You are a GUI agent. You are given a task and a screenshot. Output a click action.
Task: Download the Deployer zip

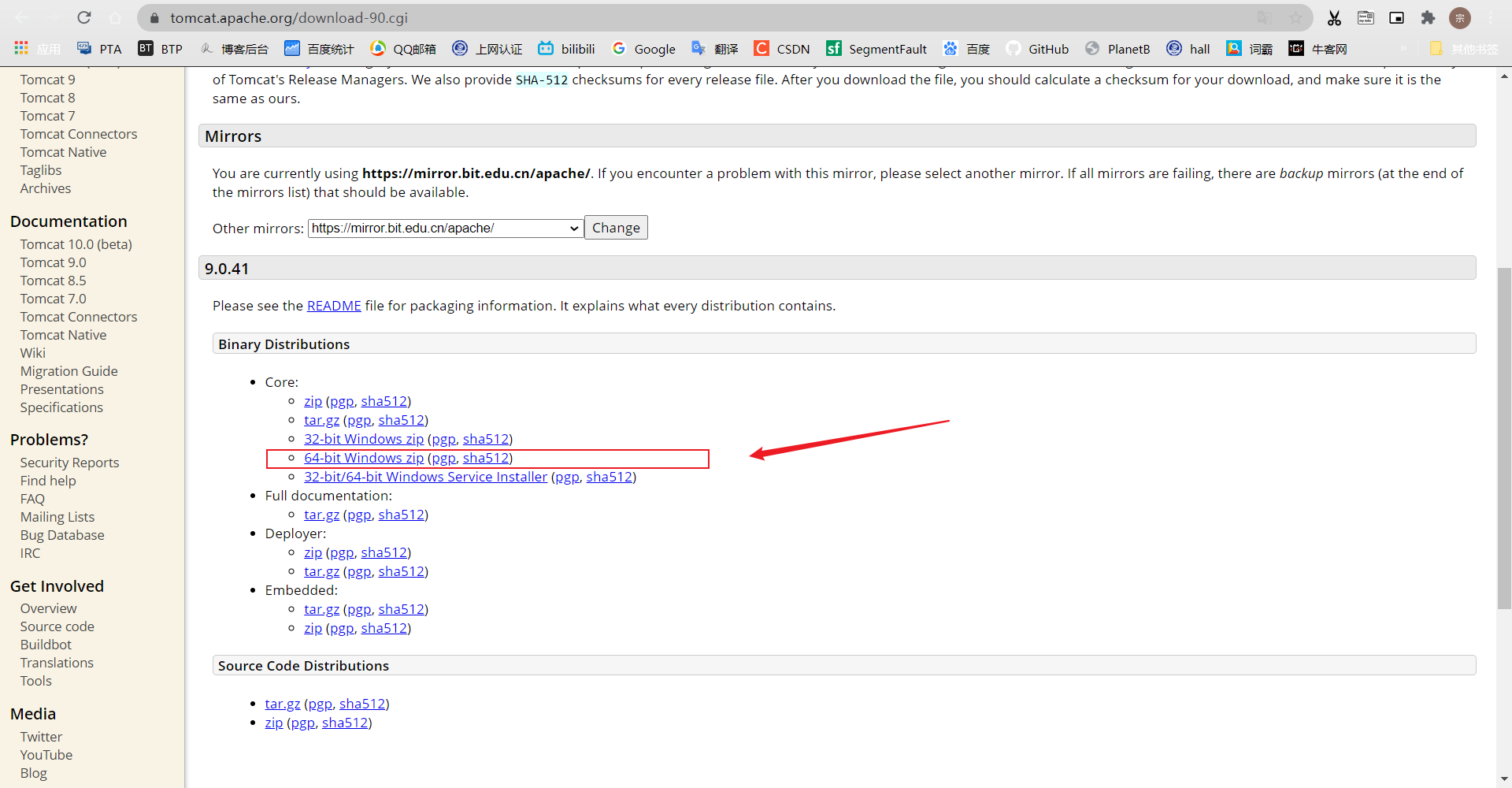[313, 552]
